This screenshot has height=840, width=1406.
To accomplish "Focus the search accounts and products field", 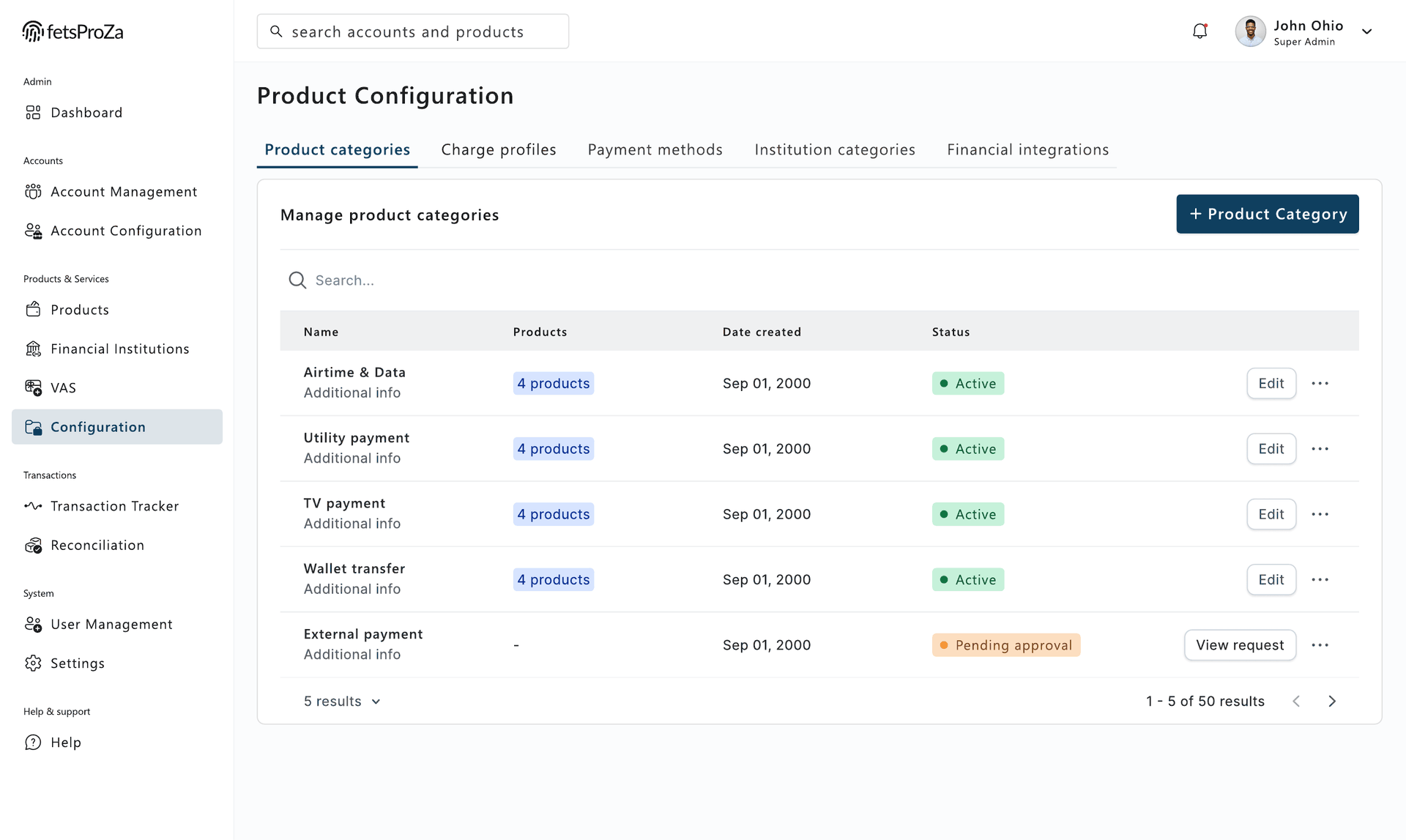I will (413, 31).
